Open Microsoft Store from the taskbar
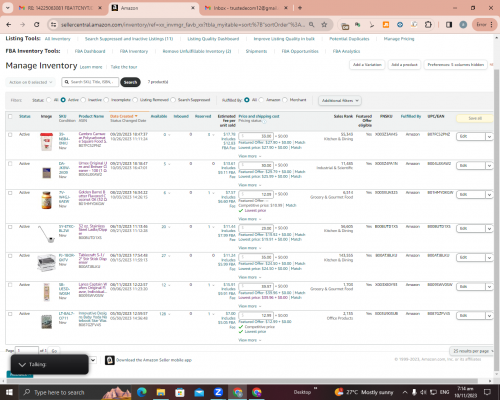 [x=180, y=392]
